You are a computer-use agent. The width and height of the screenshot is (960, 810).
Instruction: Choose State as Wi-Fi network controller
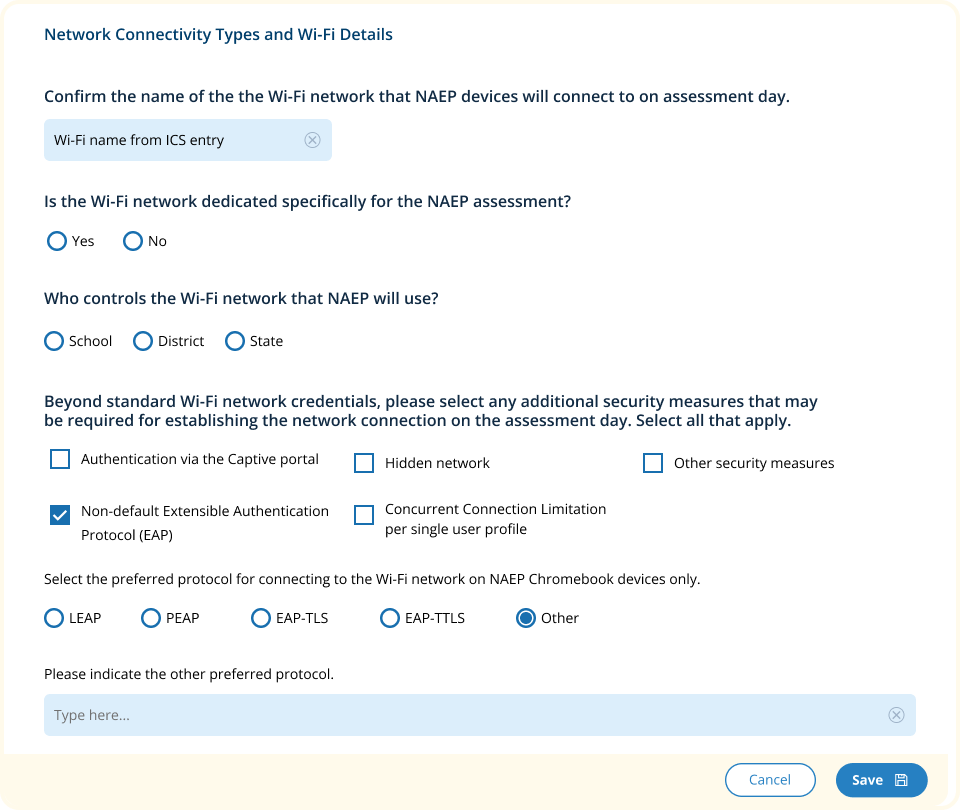tap(235, 341)
